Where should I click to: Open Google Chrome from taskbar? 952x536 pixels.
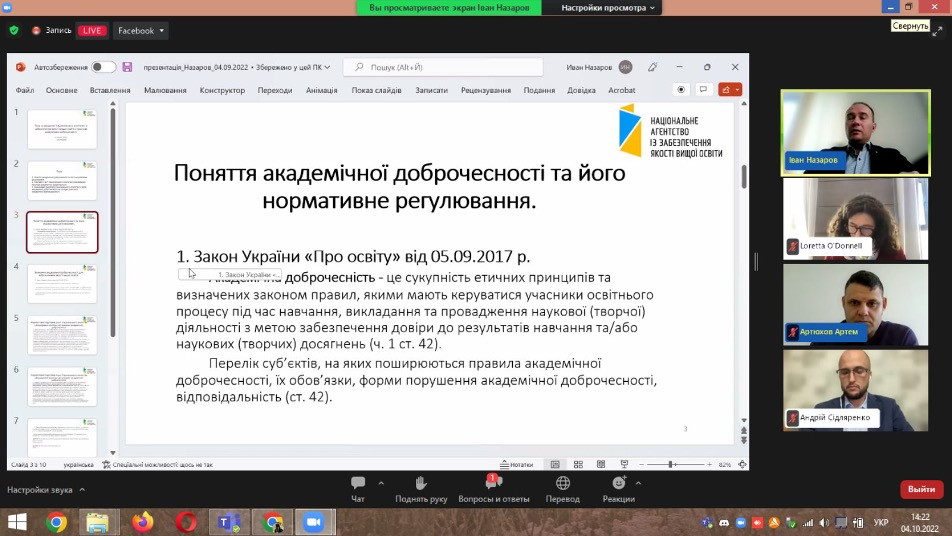[x=56, y=522]
